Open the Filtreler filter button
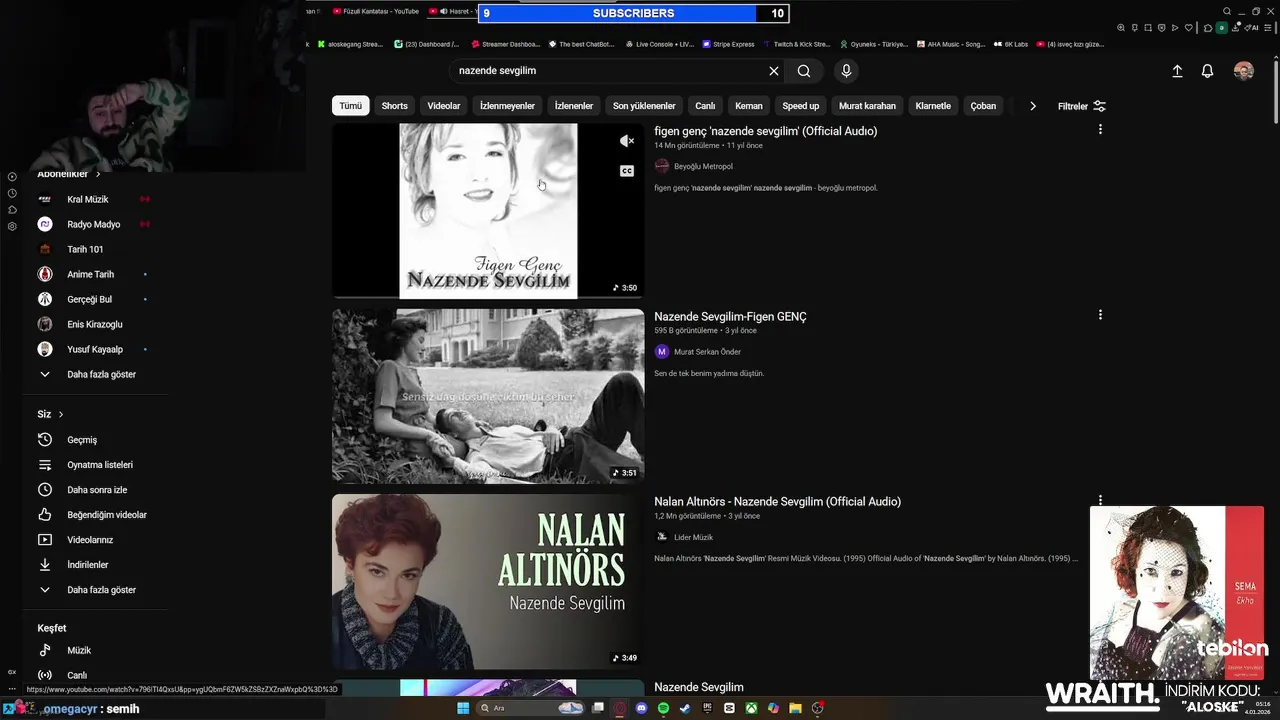Screen dimensions: 1280x720 pos(1082,106)
